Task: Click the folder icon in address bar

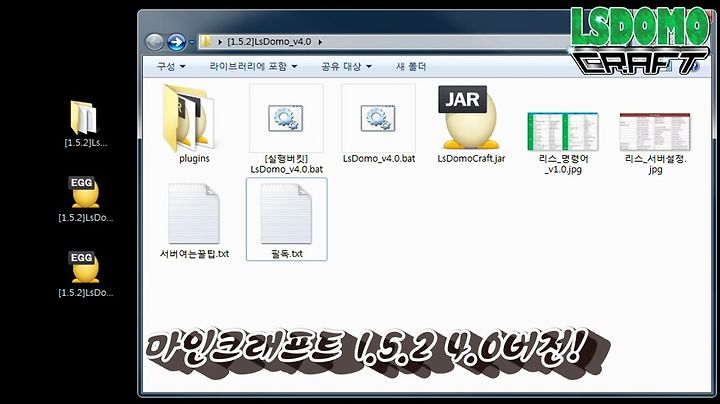Action: click(x=207, y=41)
